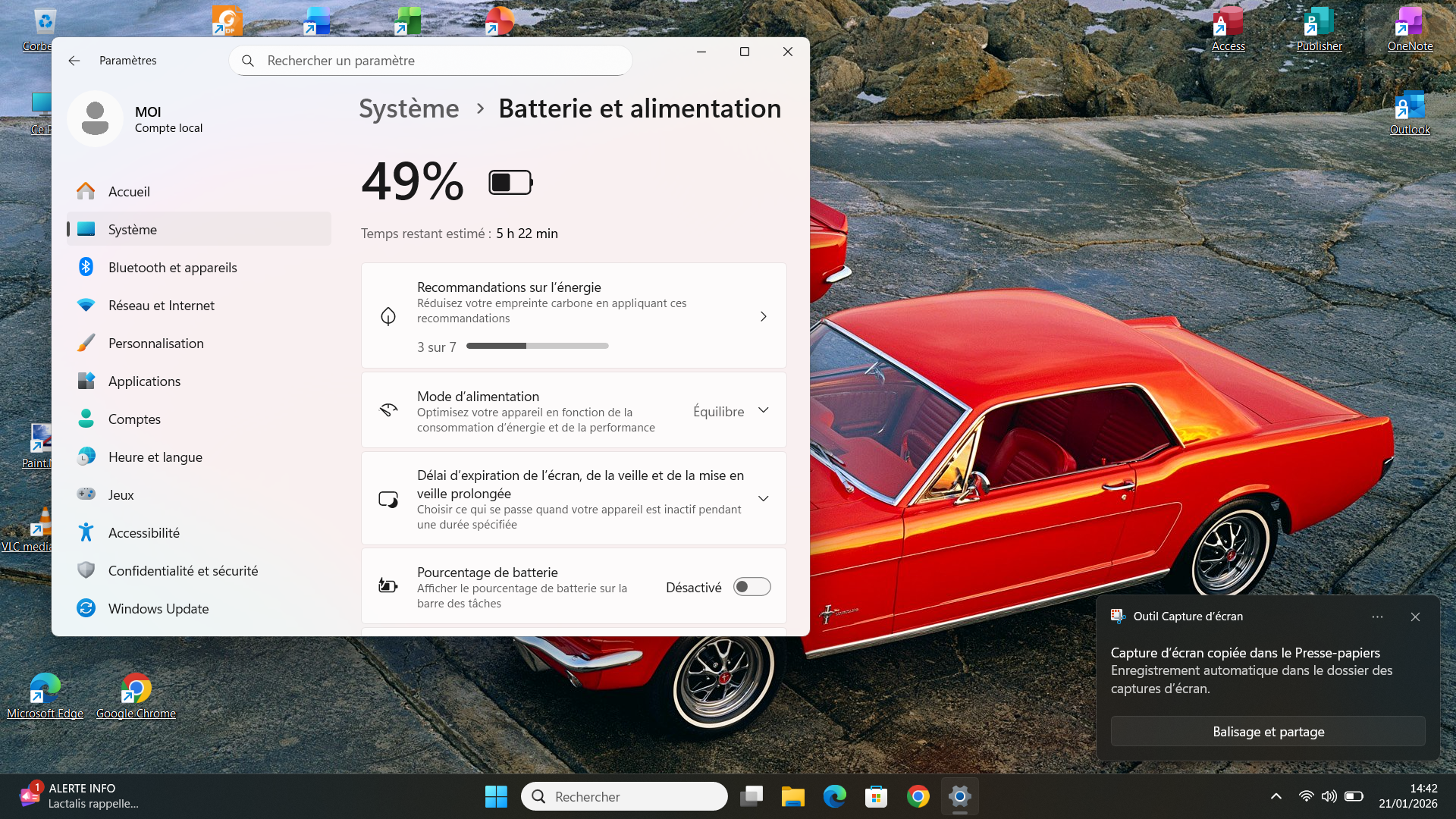Select Système in the settings sidebar
The image size is (1456, 819).
click(x=199, y=229)
